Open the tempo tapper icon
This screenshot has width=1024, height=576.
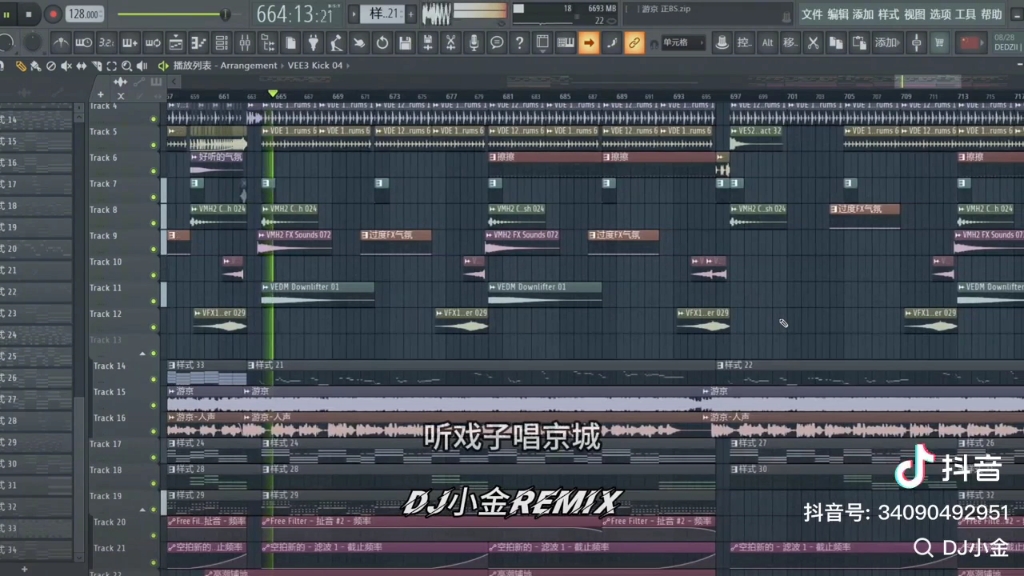point(336,43)
